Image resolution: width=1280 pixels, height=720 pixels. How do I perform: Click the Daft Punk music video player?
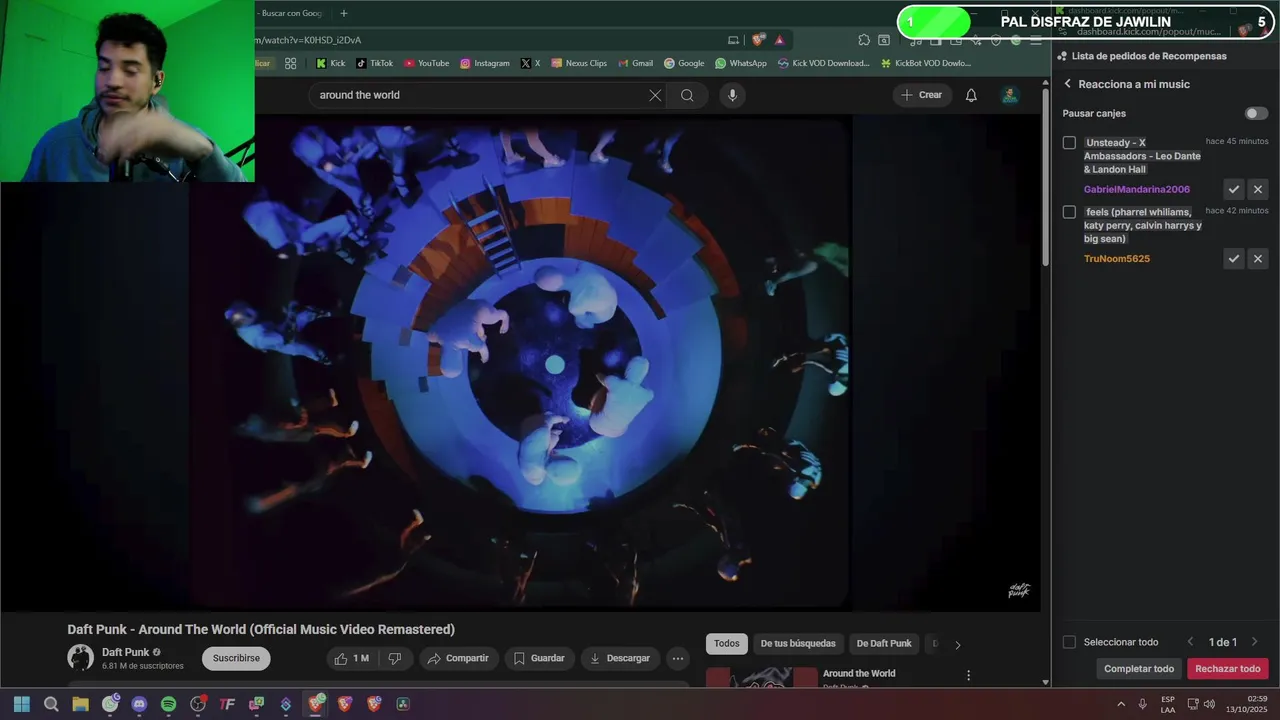click(520, 362)
